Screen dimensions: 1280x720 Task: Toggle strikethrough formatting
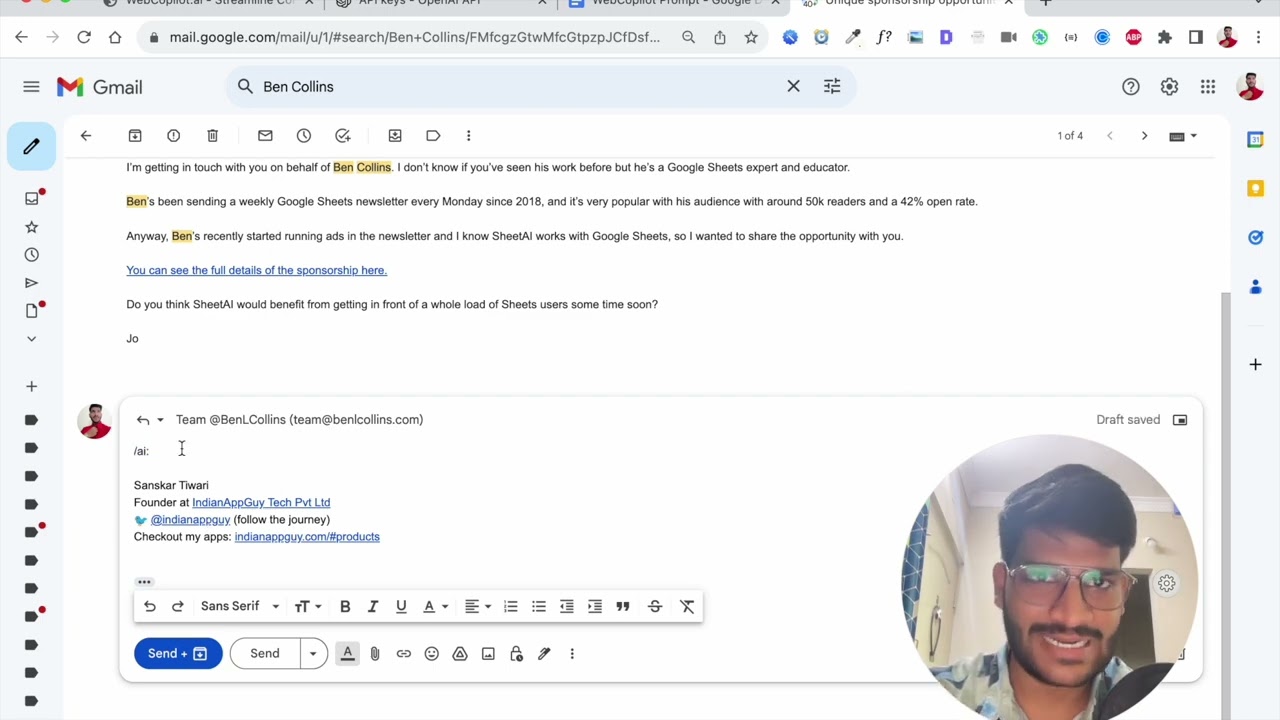click(x=655, y=606)
